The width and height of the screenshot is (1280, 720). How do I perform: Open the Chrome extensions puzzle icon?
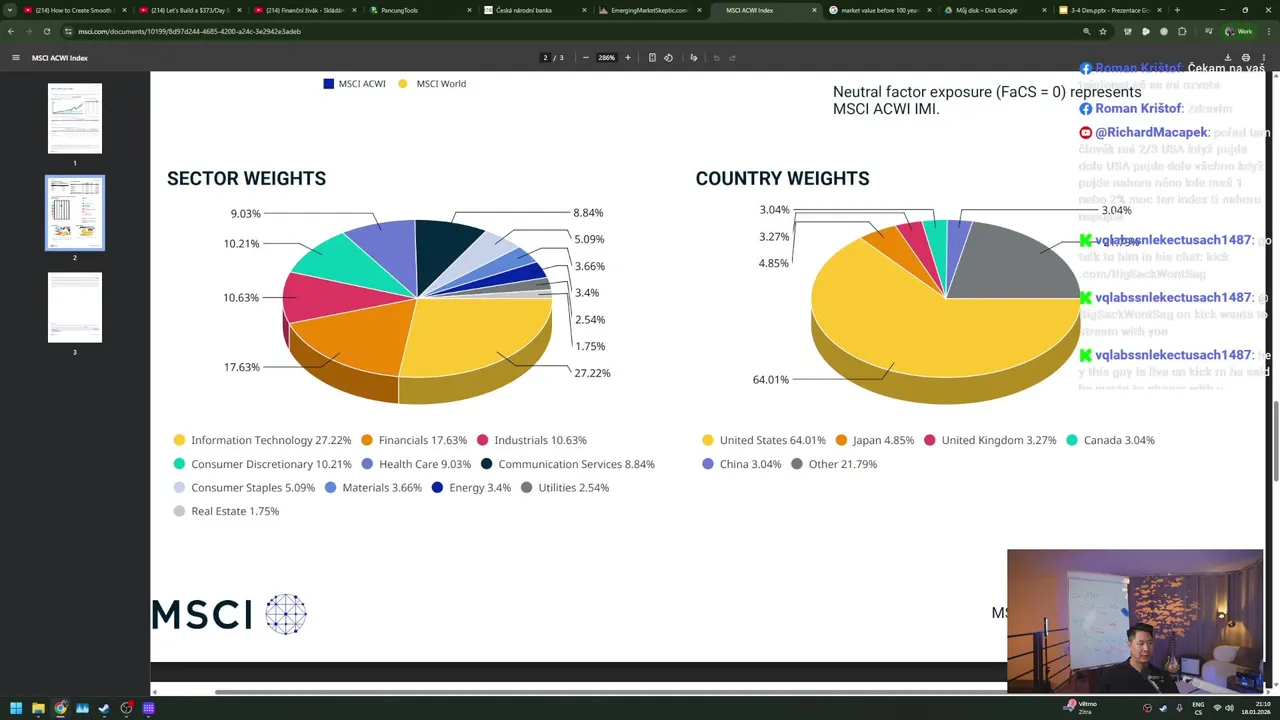(x=1182, y=31)
